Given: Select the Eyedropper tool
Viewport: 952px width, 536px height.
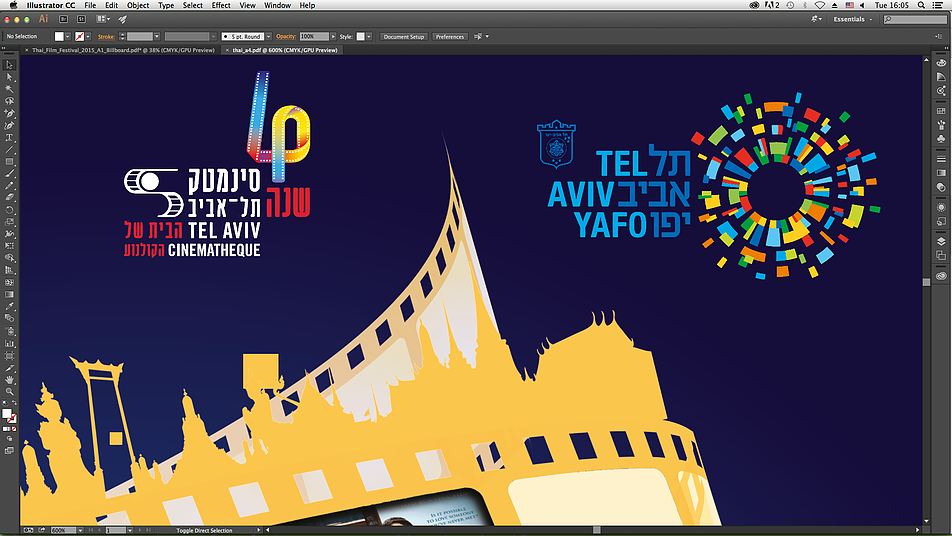Looking at the screenshot, I should (9, 307).
